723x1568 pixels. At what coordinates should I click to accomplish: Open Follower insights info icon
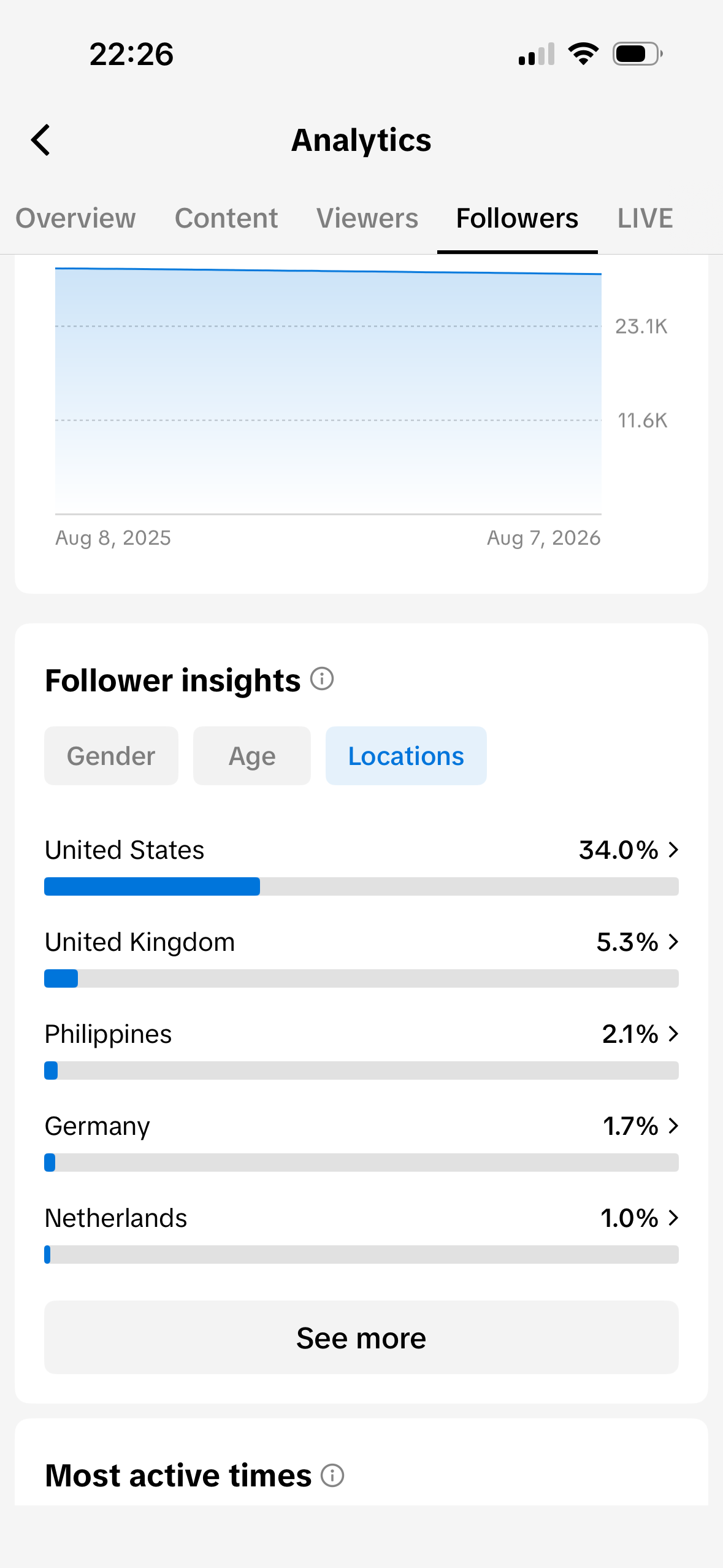pos(322,679)
